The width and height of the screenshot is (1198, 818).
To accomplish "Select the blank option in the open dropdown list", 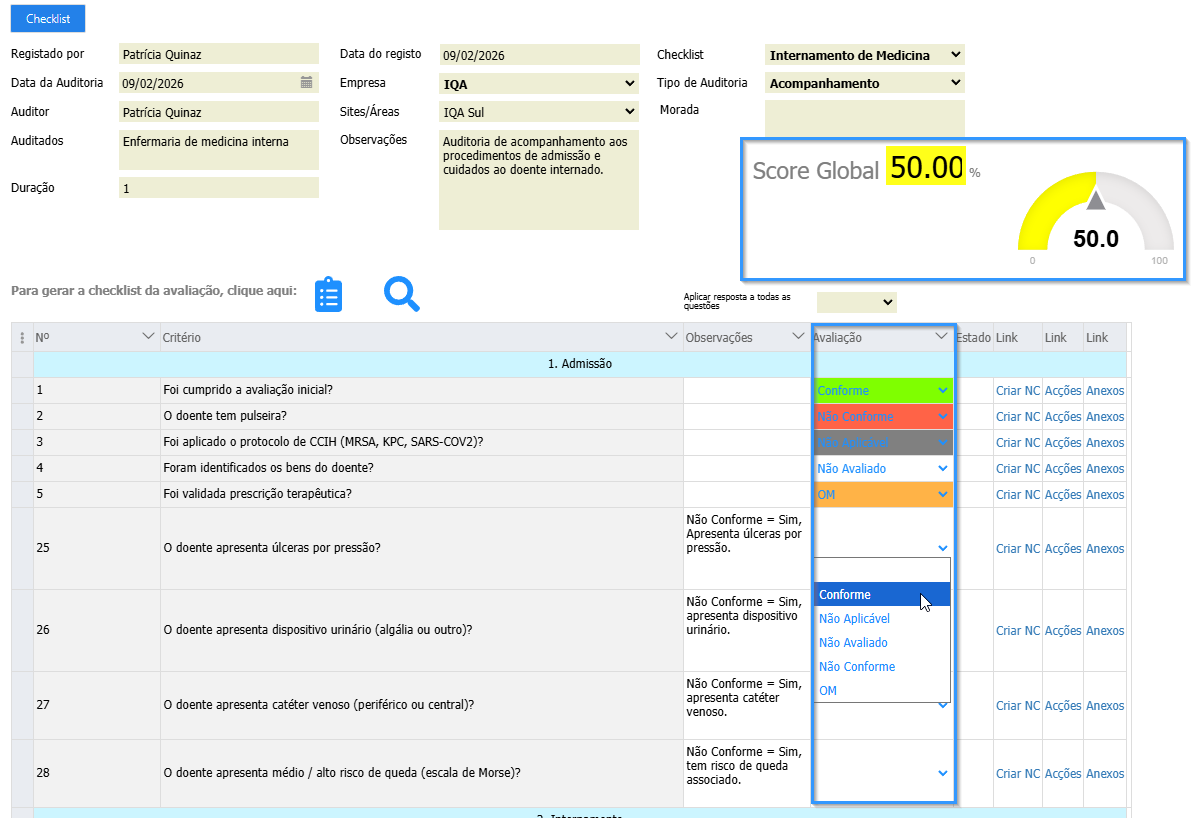I will (882, 571).
